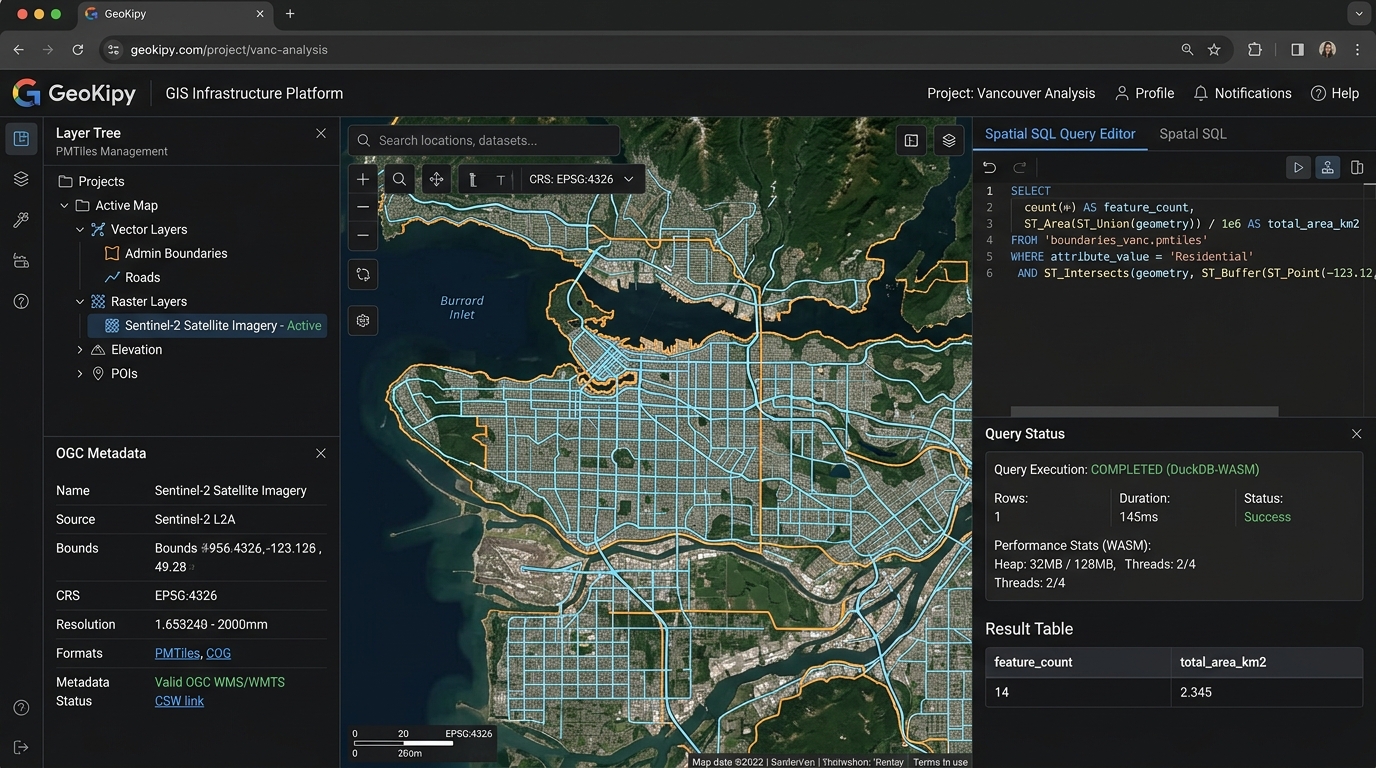
Task: Close the Layer Tree panel
Action: coord(321,133)
